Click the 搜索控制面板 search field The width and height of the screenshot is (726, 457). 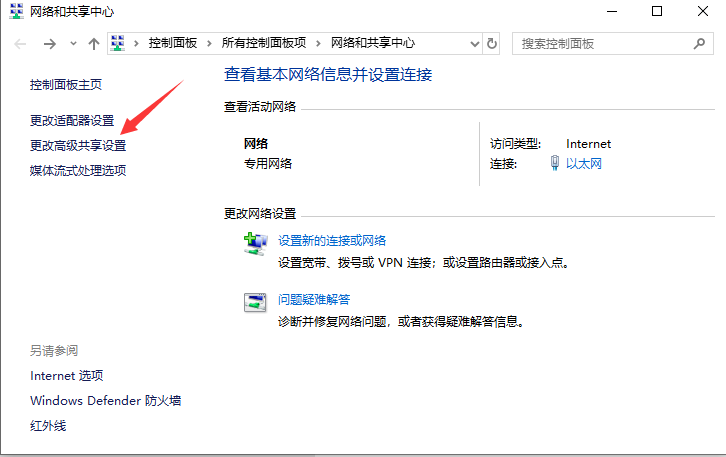pos(600,44)
